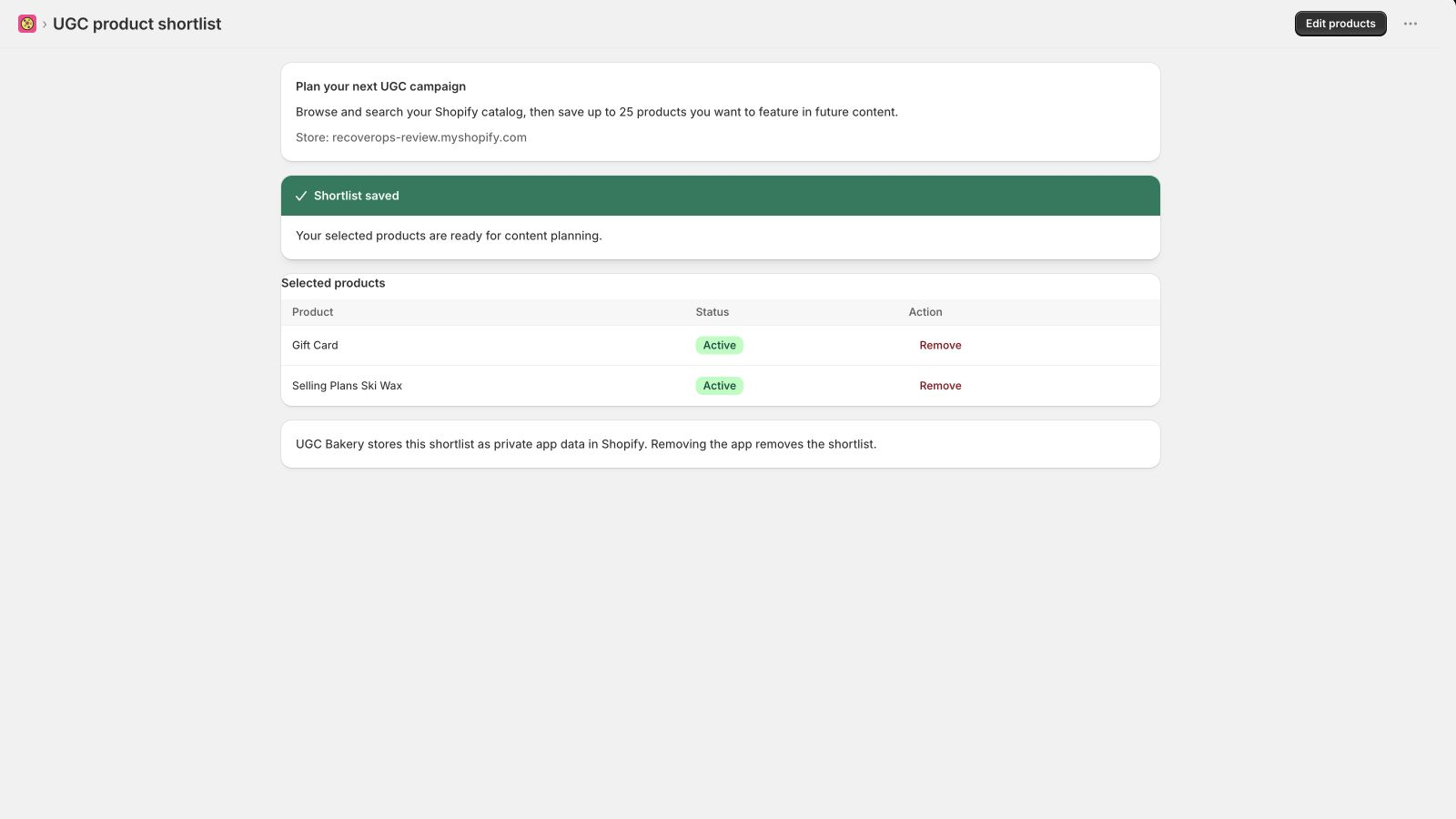Viewport: 1456px width, 819px height.
Task: Click the Selected products heading
Action: (333, 283)
